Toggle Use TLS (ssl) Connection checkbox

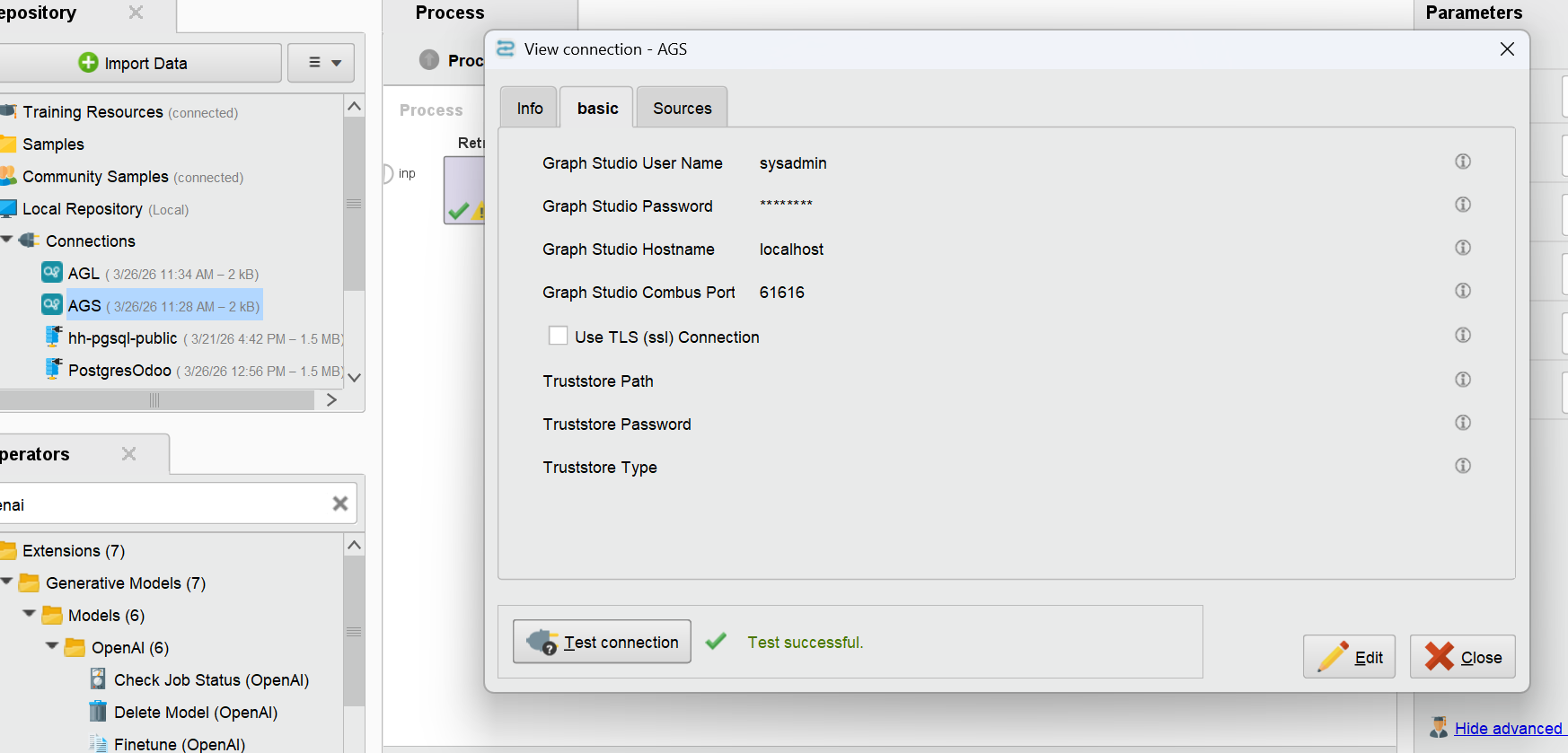pos(558,336)
